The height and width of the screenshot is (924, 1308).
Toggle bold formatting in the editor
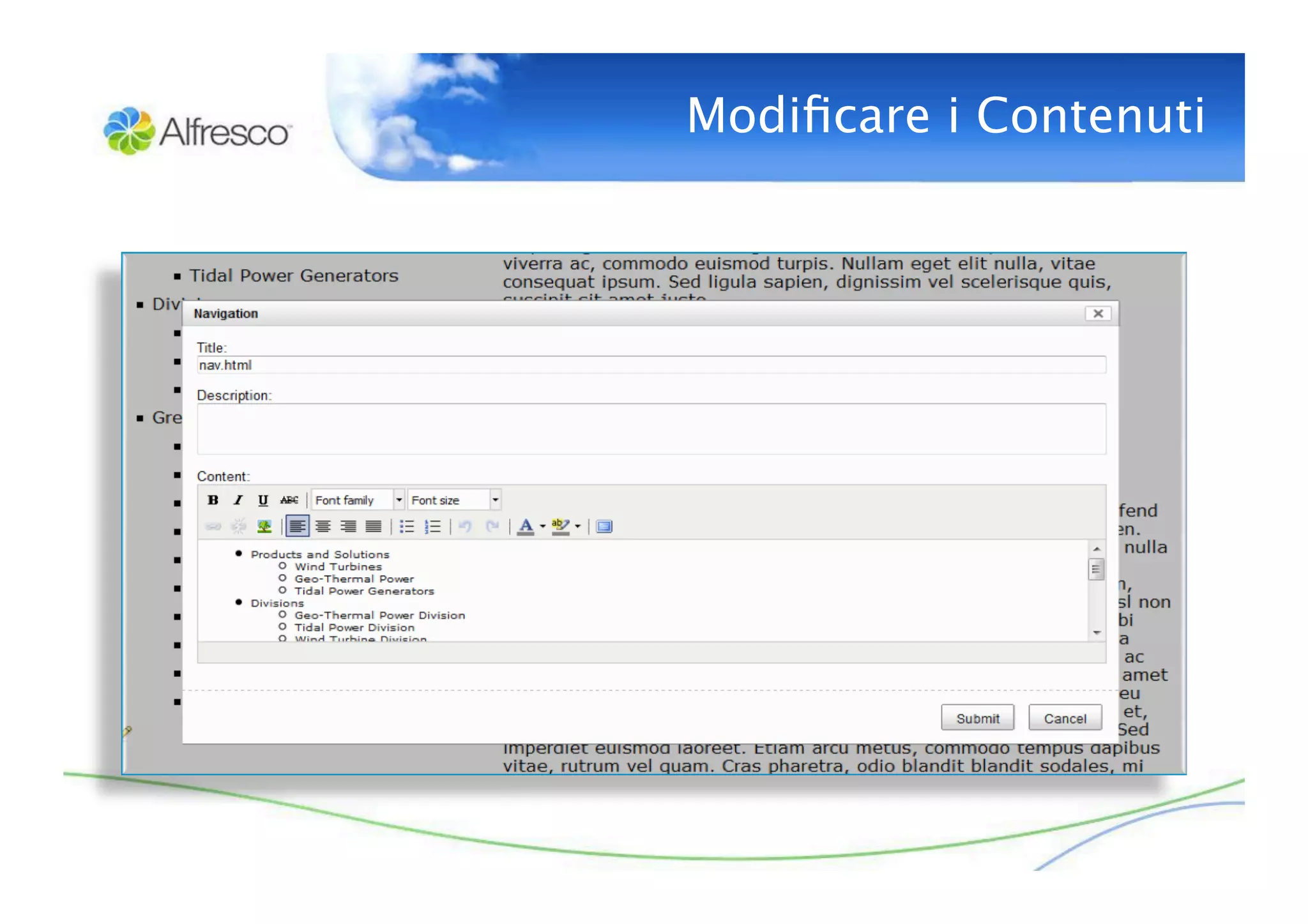213,500
